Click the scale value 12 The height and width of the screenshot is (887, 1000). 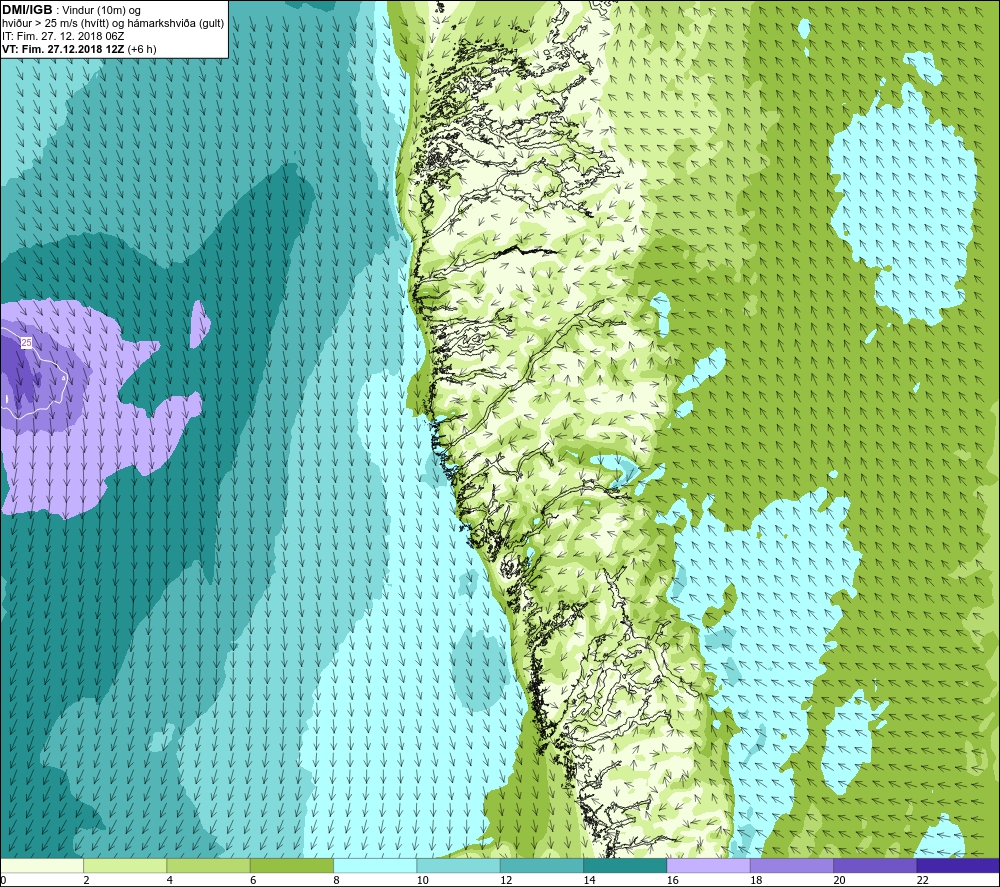pyautogui.click(x=506, y=881)
